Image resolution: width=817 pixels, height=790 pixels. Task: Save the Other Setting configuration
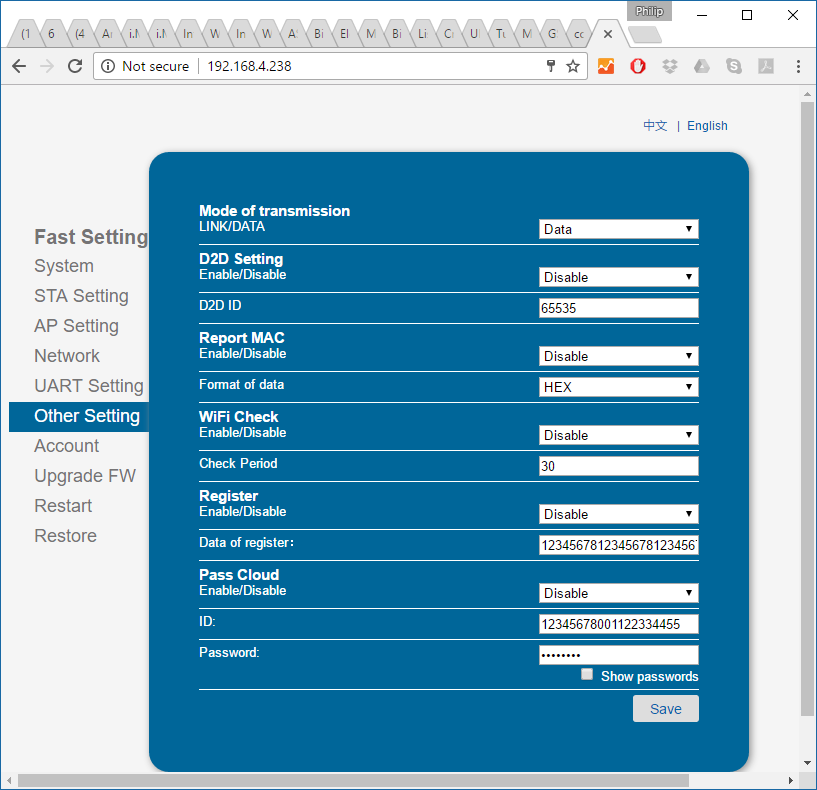point(665,708)
